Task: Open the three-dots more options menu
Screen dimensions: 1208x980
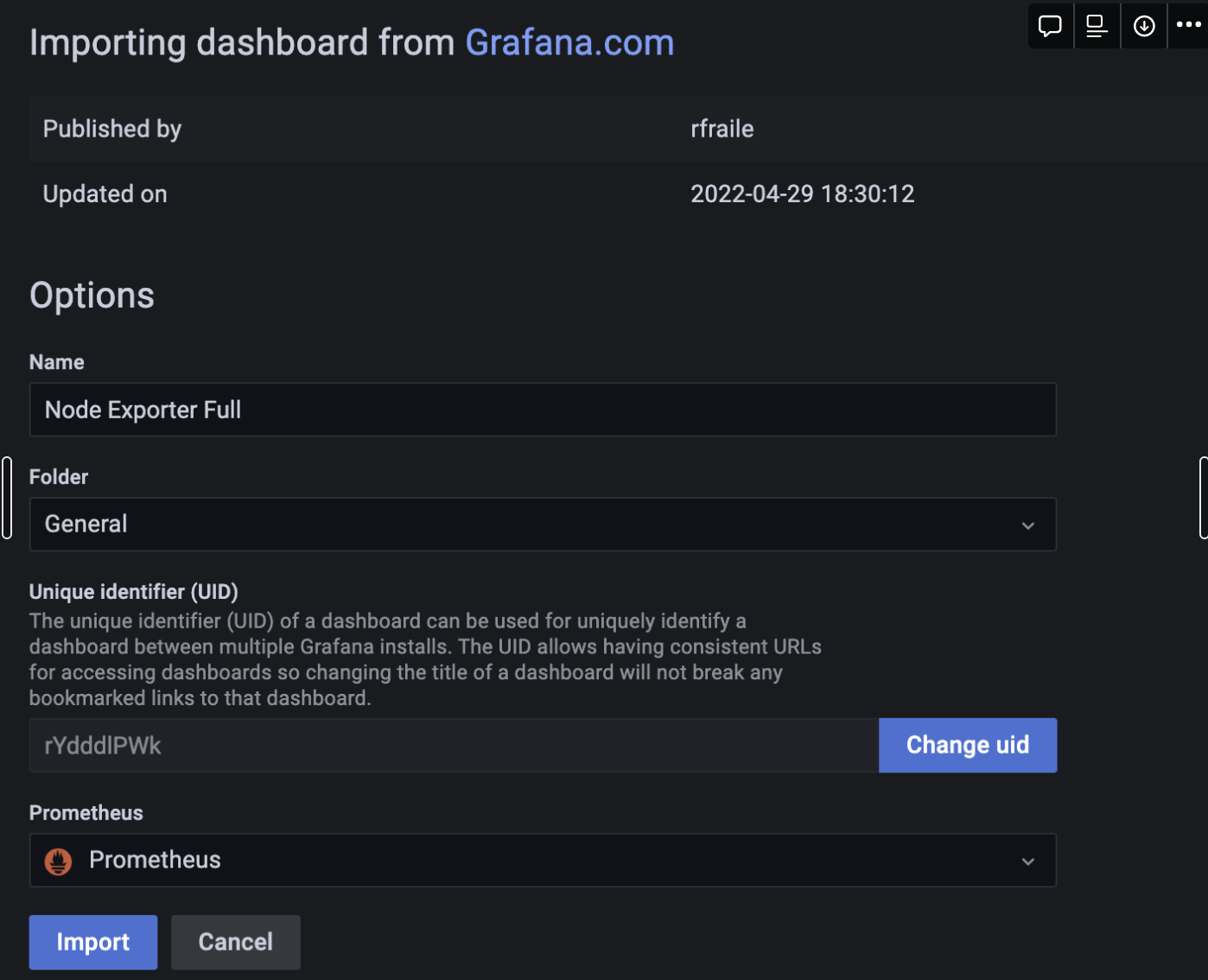Action: coord(1189,25)
